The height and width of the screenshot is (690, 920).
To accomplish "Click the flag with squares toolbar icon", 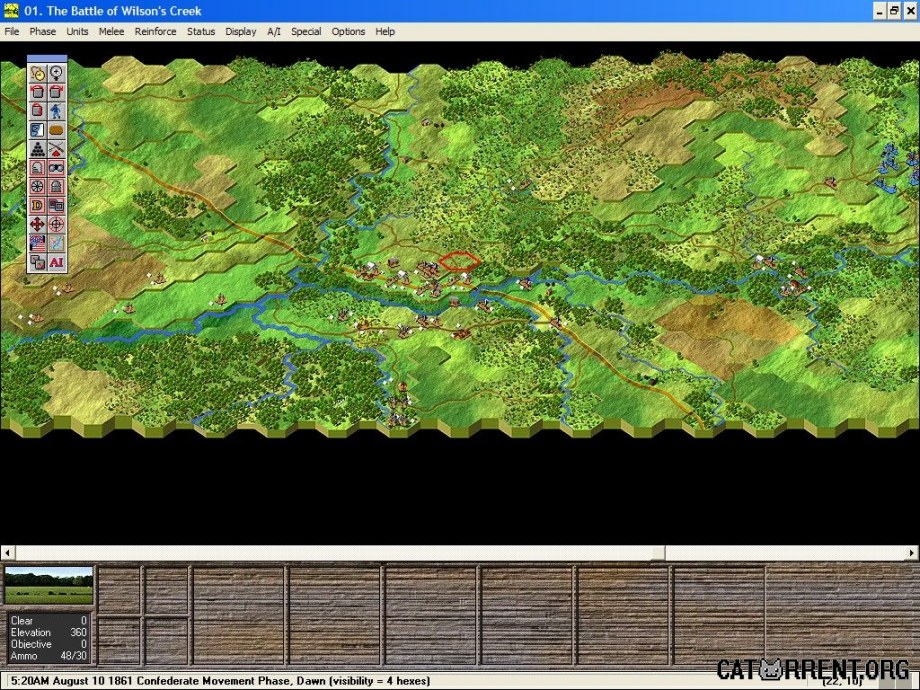I will (x=56, y=205).
